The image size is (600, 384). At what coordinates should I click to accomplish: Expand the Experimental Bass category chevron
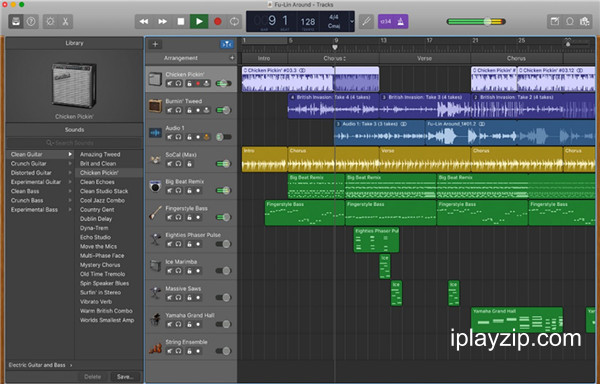pos(70,210)
